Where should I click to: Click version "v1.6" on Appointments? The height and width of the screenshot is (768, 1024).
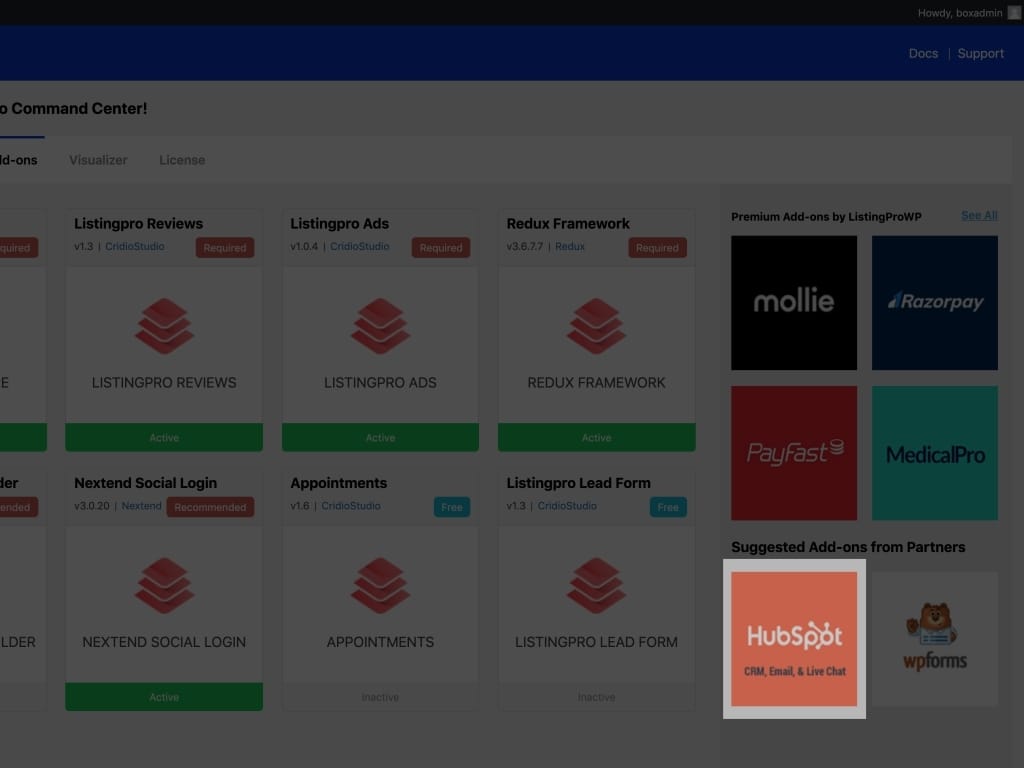point(300,505)
